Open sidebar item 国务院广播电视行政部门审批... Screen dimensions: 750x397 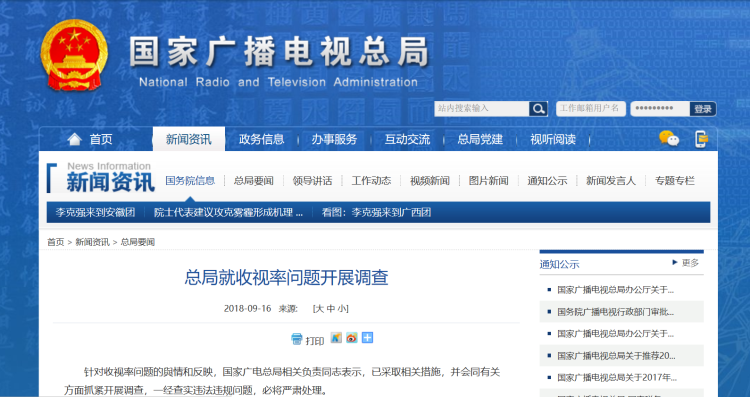click(x=616, y=312)
